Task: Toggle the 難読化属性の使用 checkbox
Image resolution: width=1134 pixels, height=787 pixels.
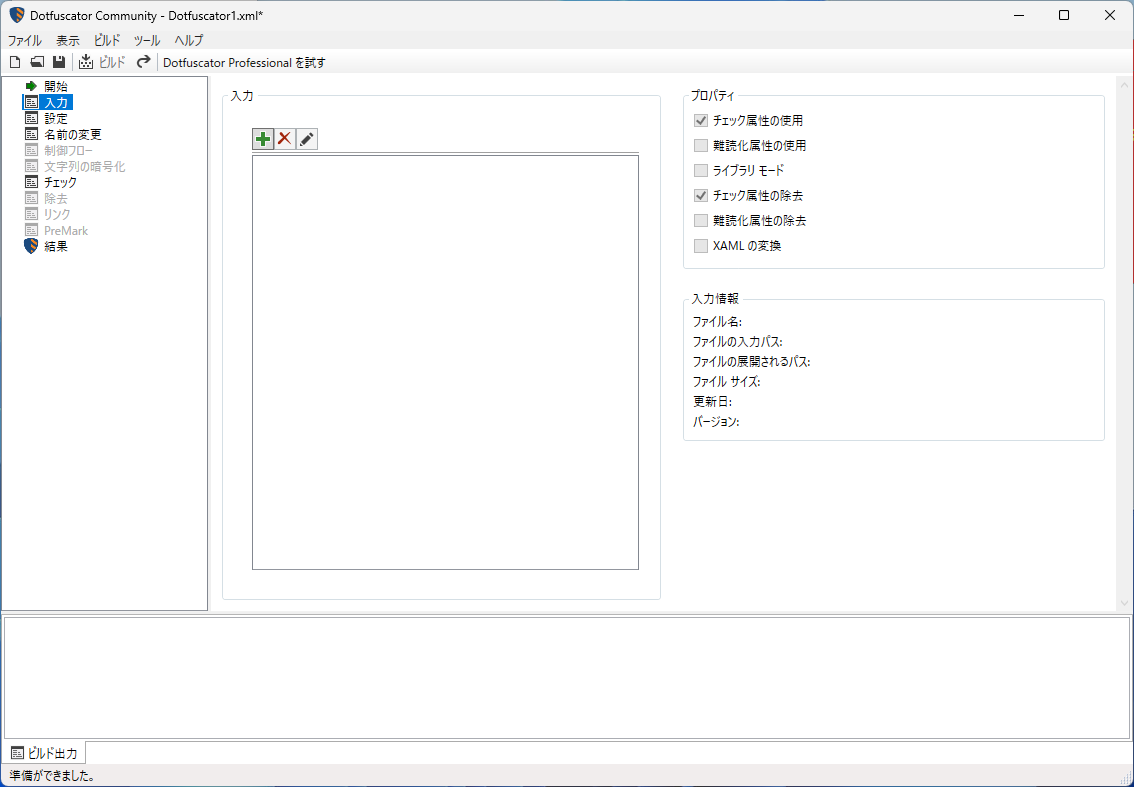Action: [x=701, y=145]
